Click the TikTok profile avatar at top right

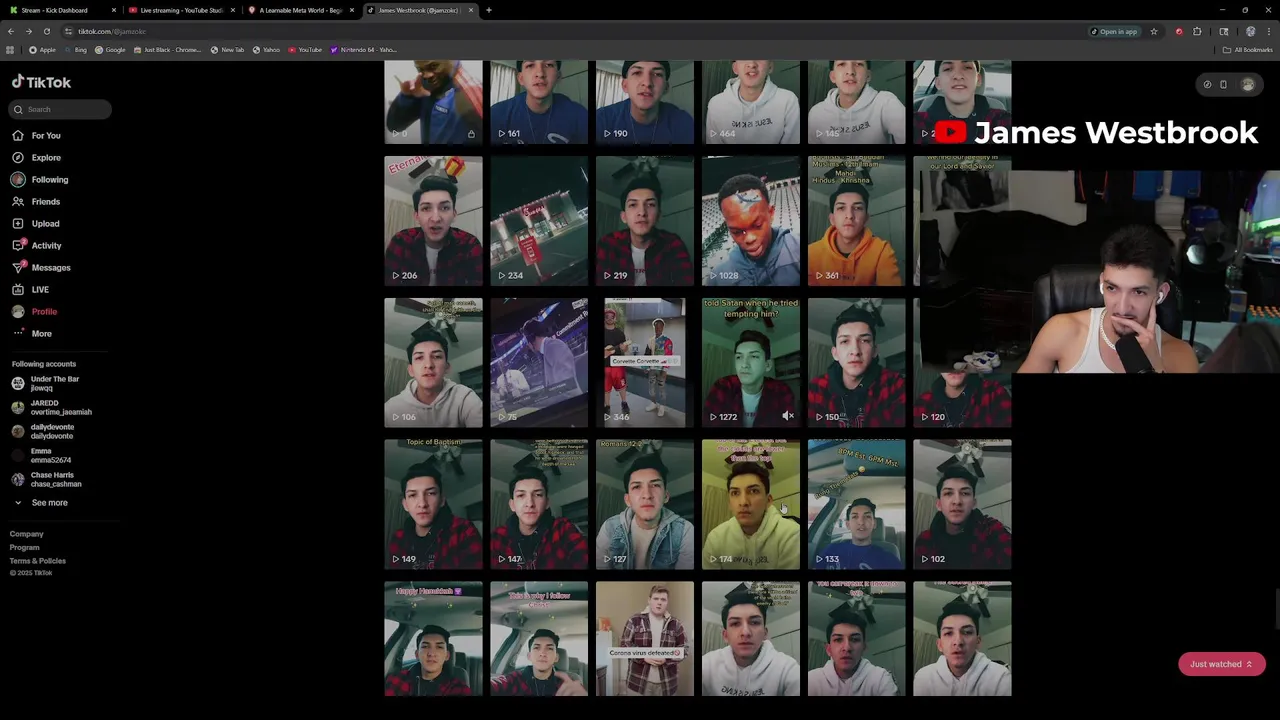click(x=1248, y=85)
